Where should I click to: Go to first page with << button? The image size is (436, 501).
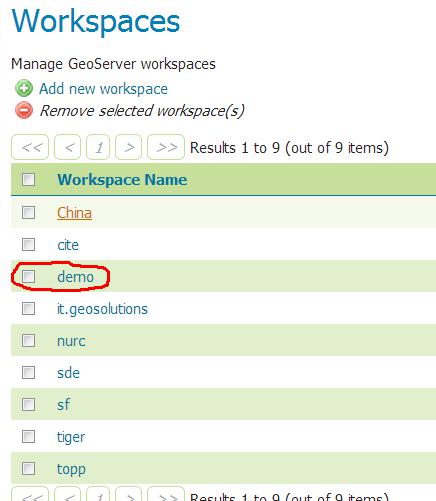[x=30, y=147]
